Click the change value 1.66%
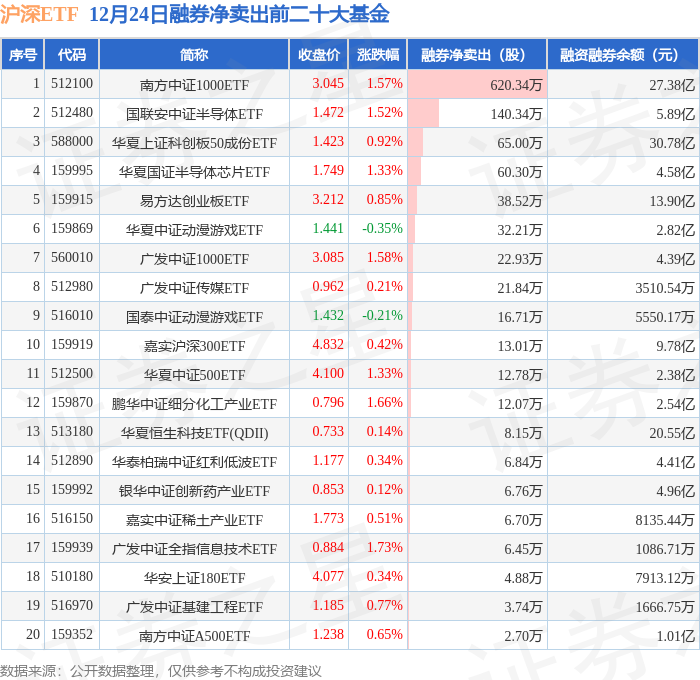This screenshot has height=680, width=700. pyautogui.click(x=384, y=403)
